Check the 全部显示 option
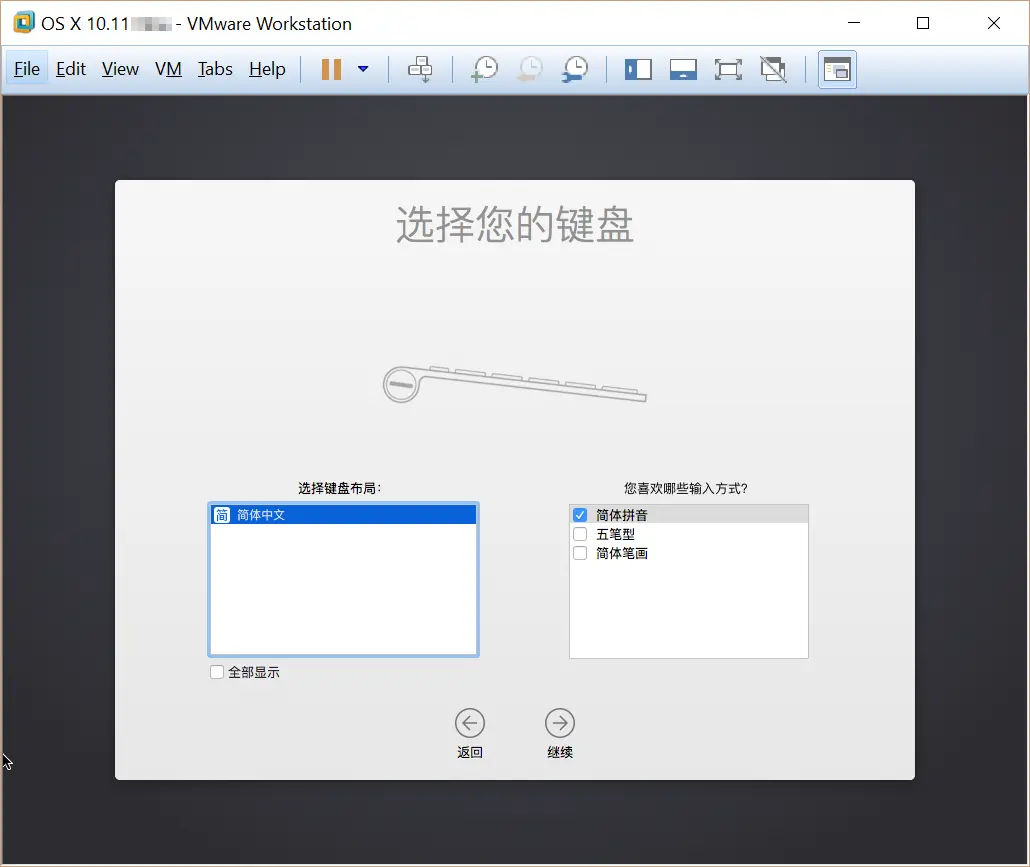The image size is (1030, 867). [x=216, y=671]
